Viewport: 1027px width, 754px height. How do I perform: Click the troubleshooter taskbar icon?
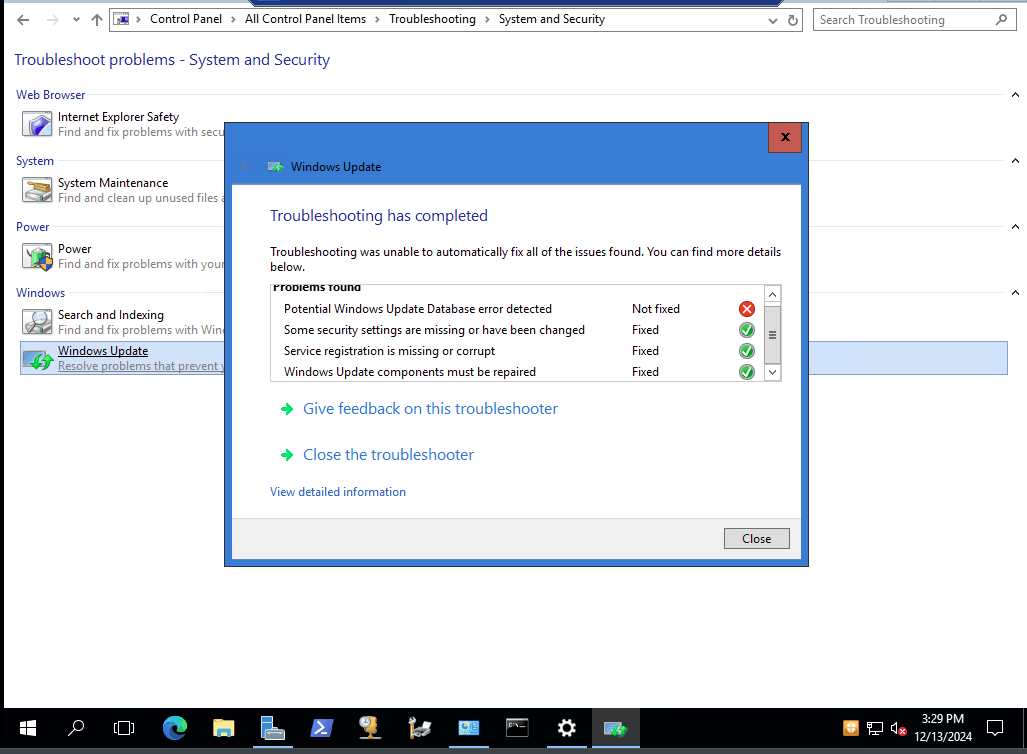click(x=615, y=728)
